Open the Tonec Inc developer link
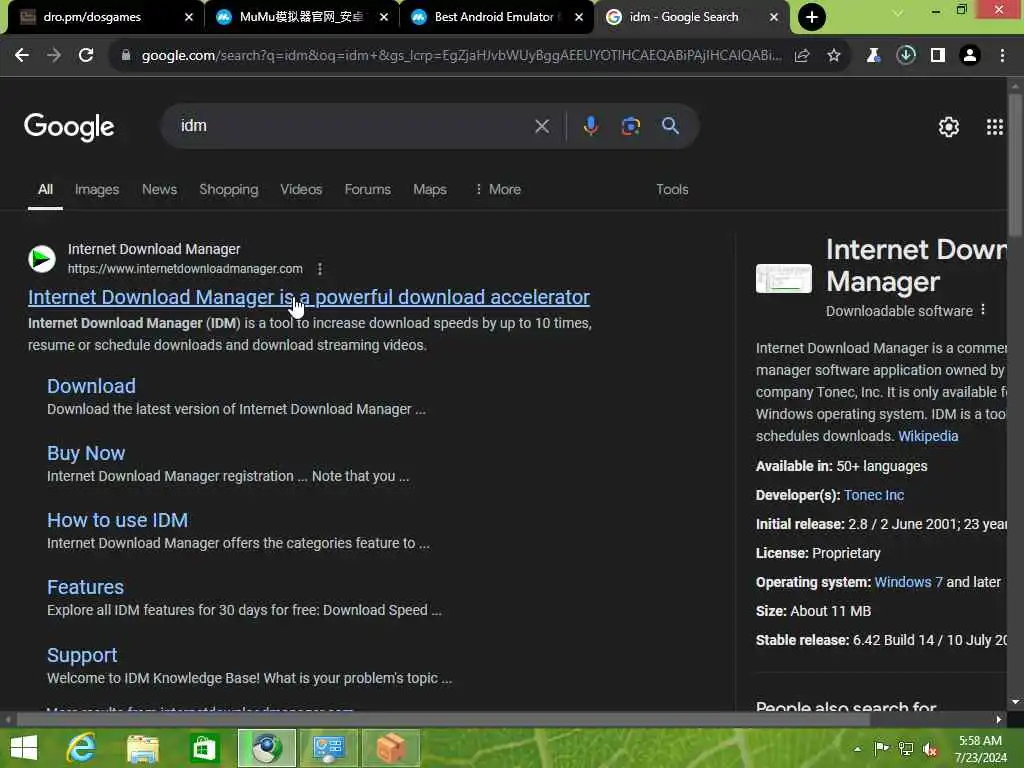1024x768 pixels. (874, 495)
